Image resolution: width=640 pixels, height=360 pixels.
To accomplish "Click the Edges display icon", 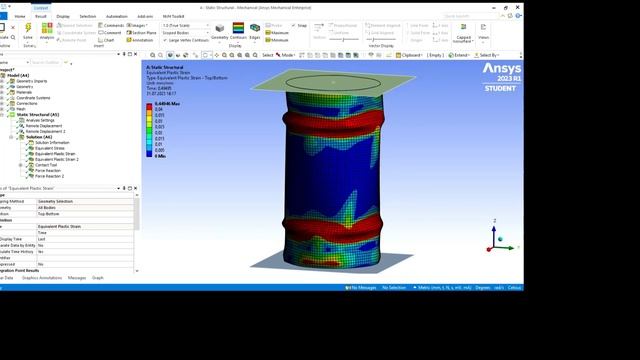I will pyautogui.click(x=255, y=28).
